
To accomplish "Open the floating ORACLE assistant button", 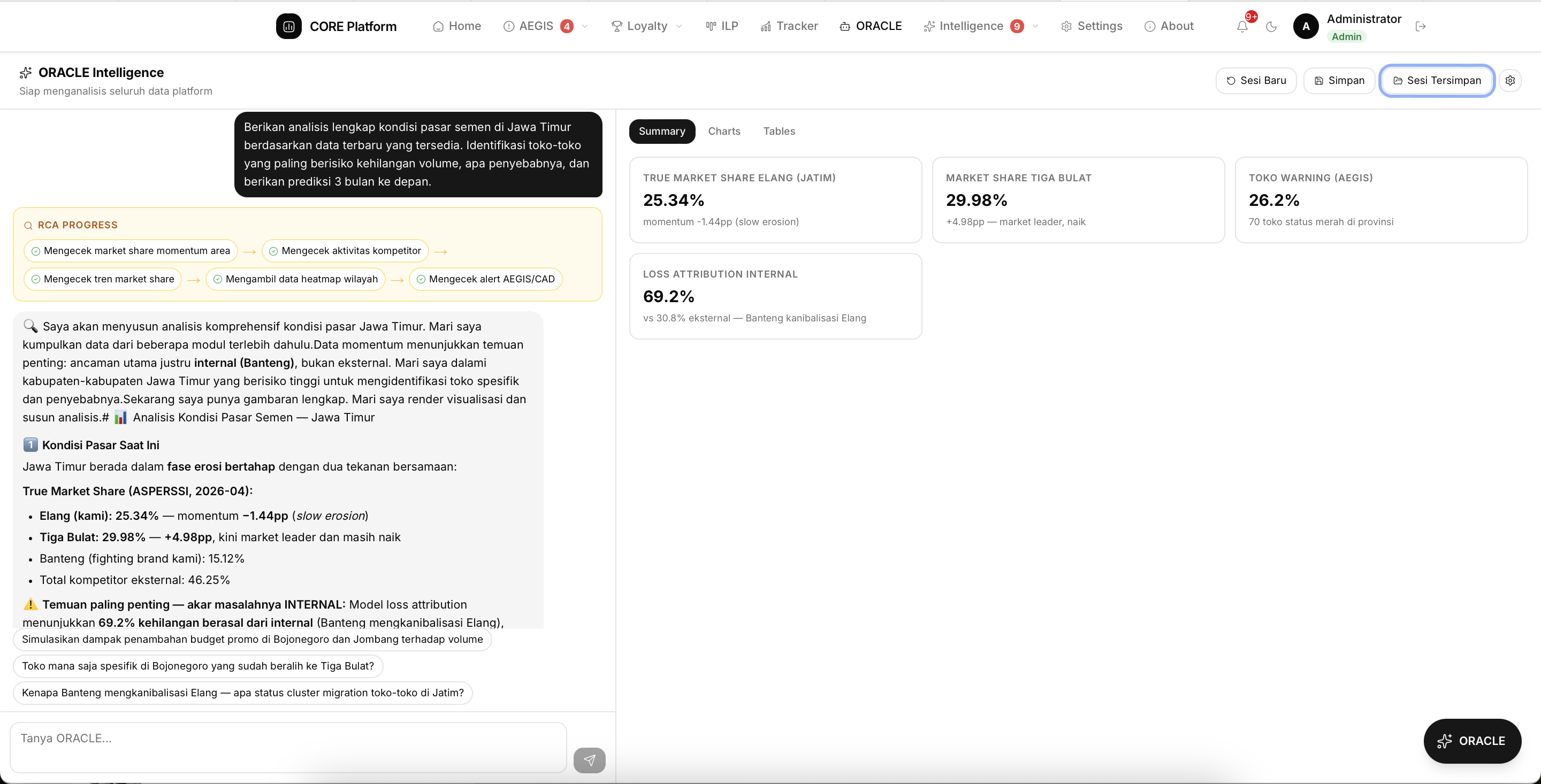I will 1472,741.
